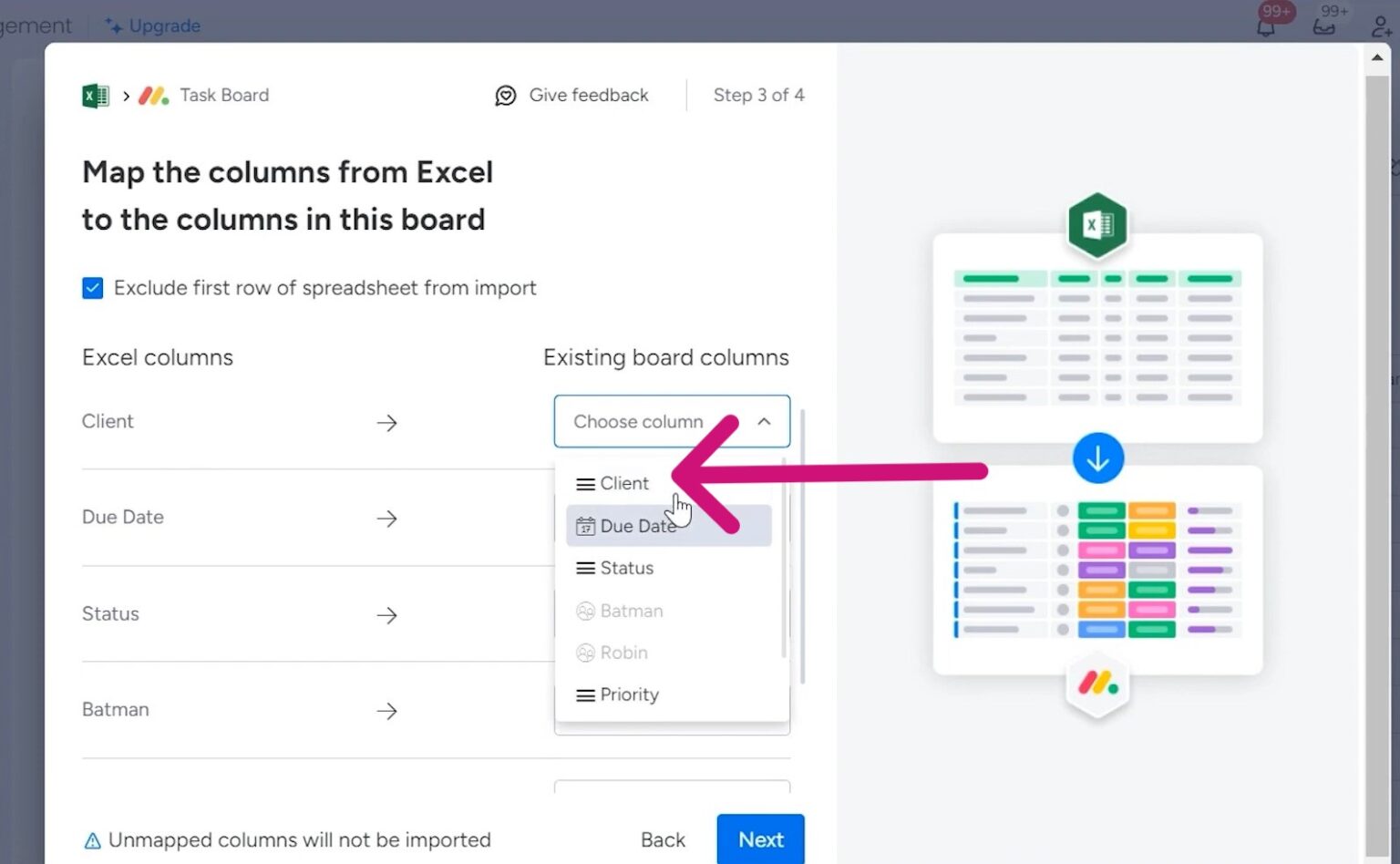This screenshot has height=864, width=1400.
Task: Click the Excel icon in the breadcrumb
Action: (x=94, y=95)
